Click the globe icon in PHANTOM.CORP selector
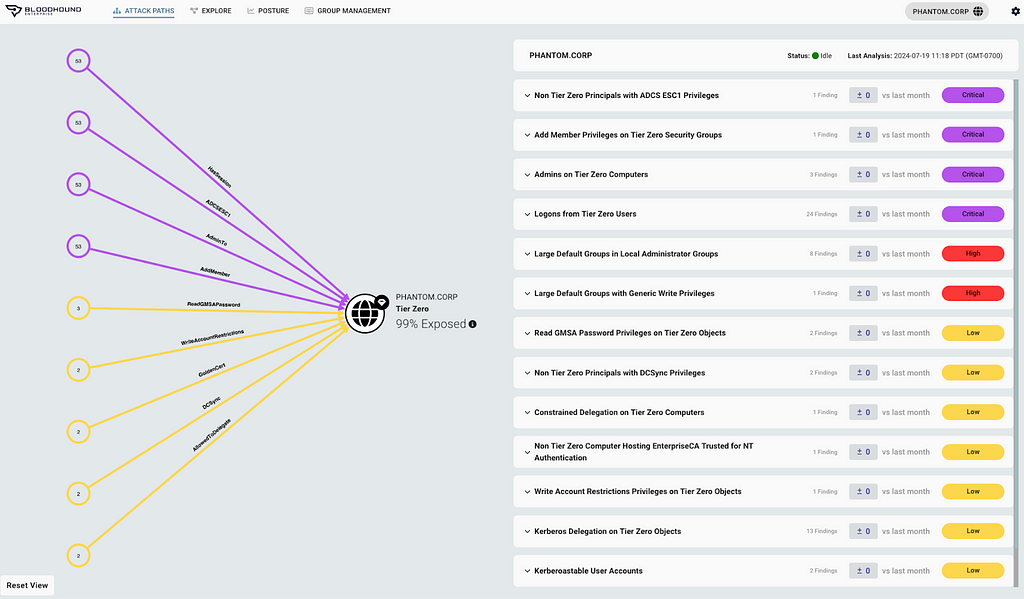This screenshot has height=599, width=1024. tap(978, 11)
